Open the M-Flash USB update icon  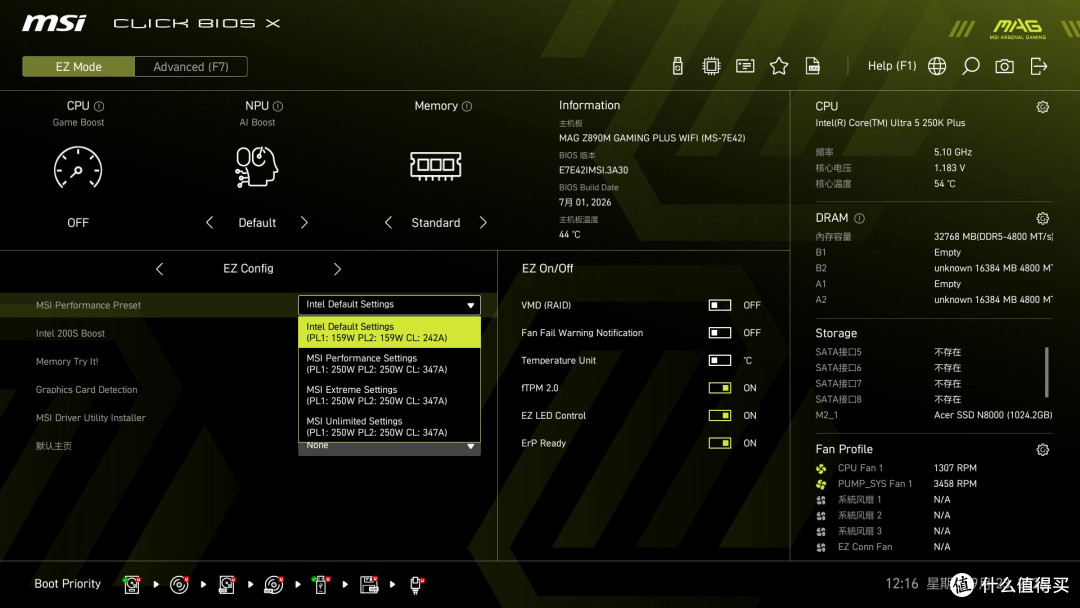pos(677,66)
